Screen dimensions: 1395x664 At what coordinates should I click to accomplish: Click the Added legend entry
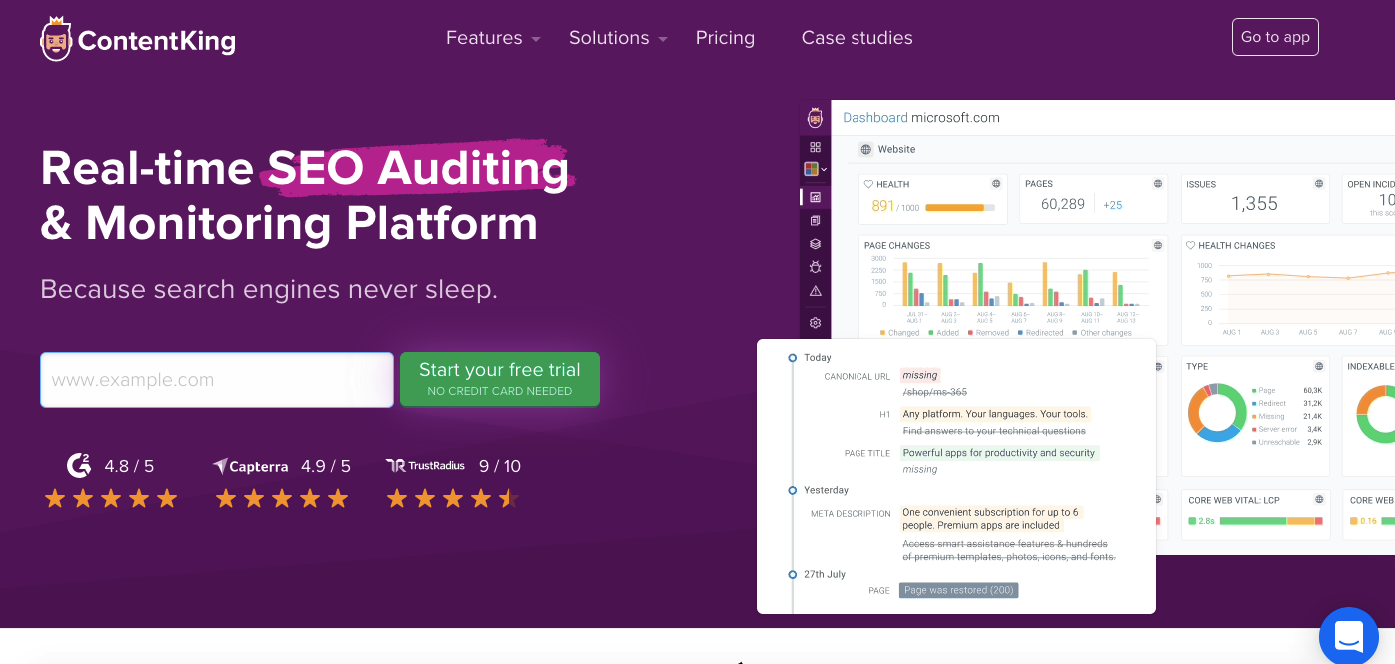pyautogui.click(x=944, y=333)
